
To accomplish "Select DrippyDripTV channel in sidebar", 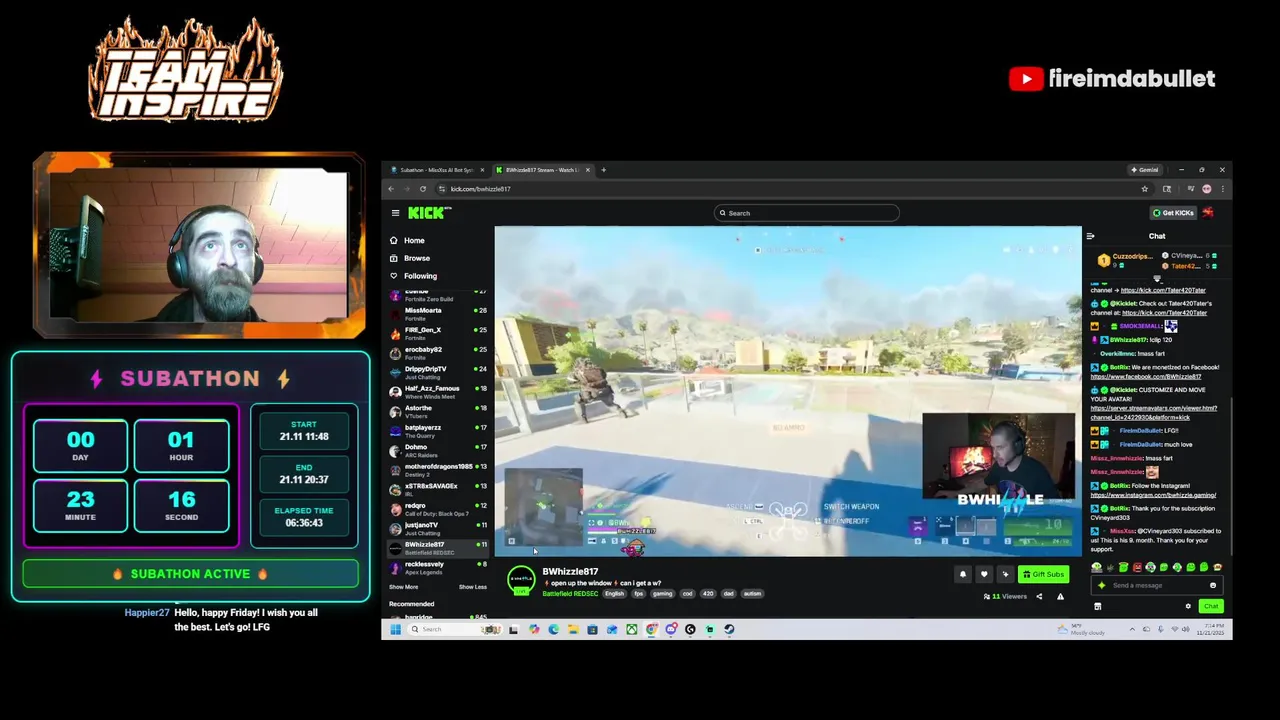I will coord(437,372).
